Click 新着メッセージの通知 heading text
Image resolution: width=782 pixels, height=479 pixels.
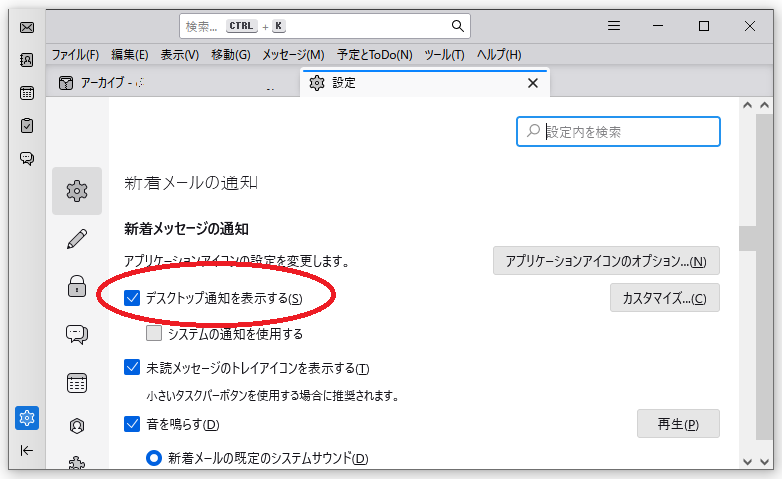(186, 229)
